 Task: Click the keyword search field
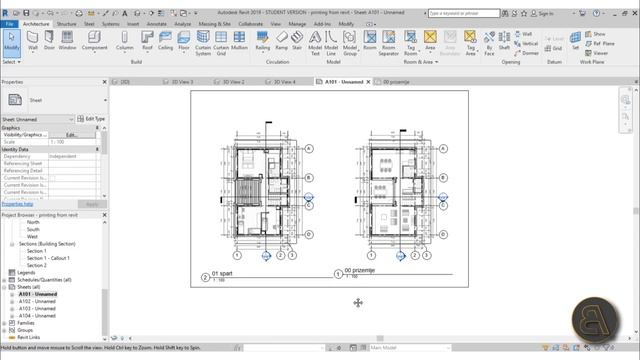pyautogui.click(x=464, y=13)
